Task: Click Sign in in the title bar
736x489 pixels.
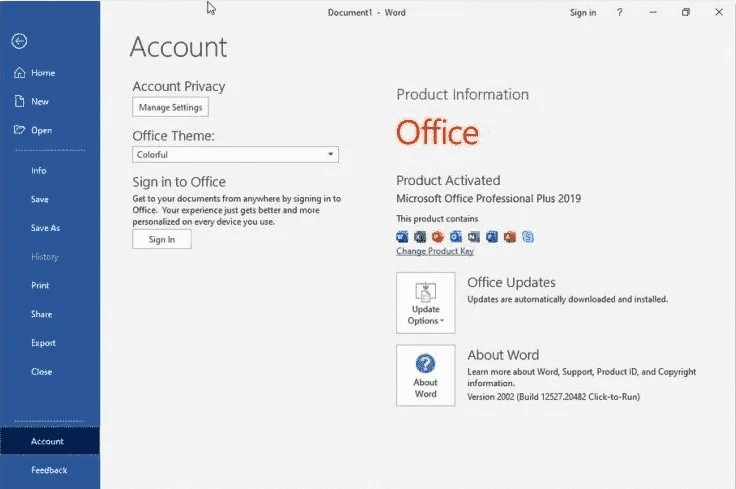Action: tap(583, 13)
